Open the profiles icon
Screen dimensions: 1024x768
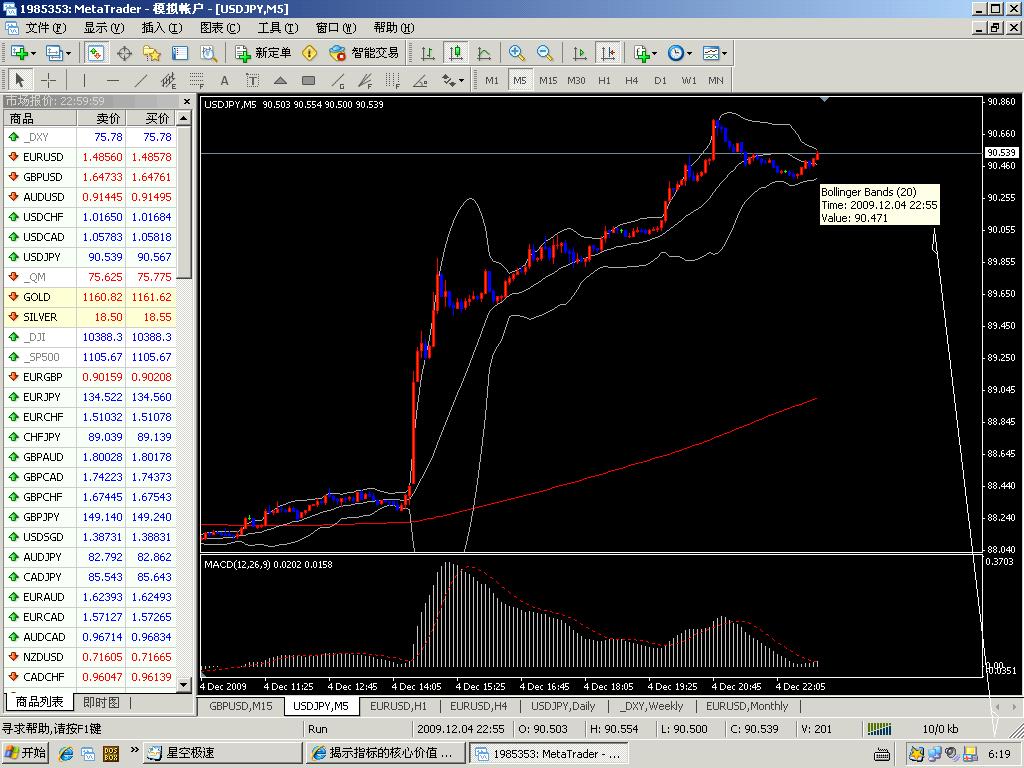tap(54, 53)
